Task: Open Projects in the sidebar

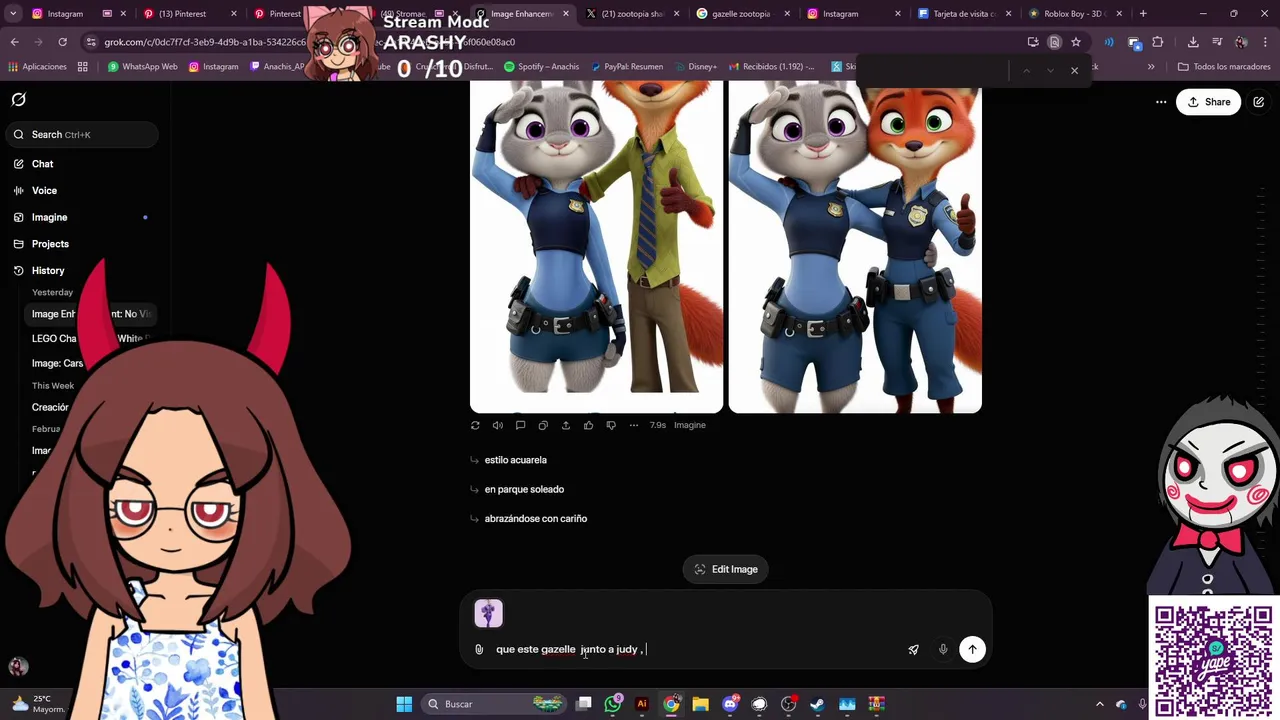Action: [50, 244]
